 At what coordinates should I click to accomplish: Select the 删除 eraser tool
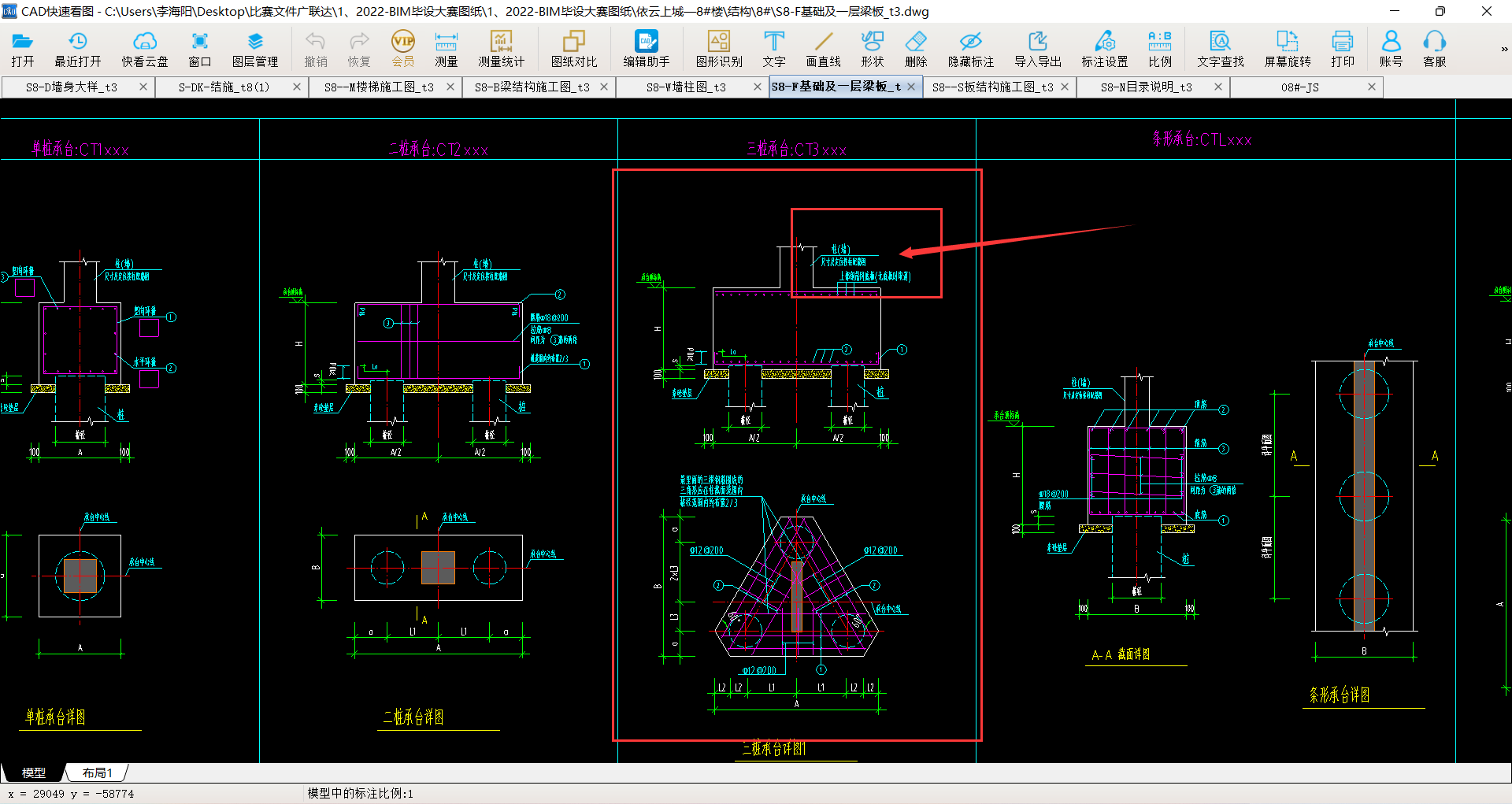(x=916, y=49)
